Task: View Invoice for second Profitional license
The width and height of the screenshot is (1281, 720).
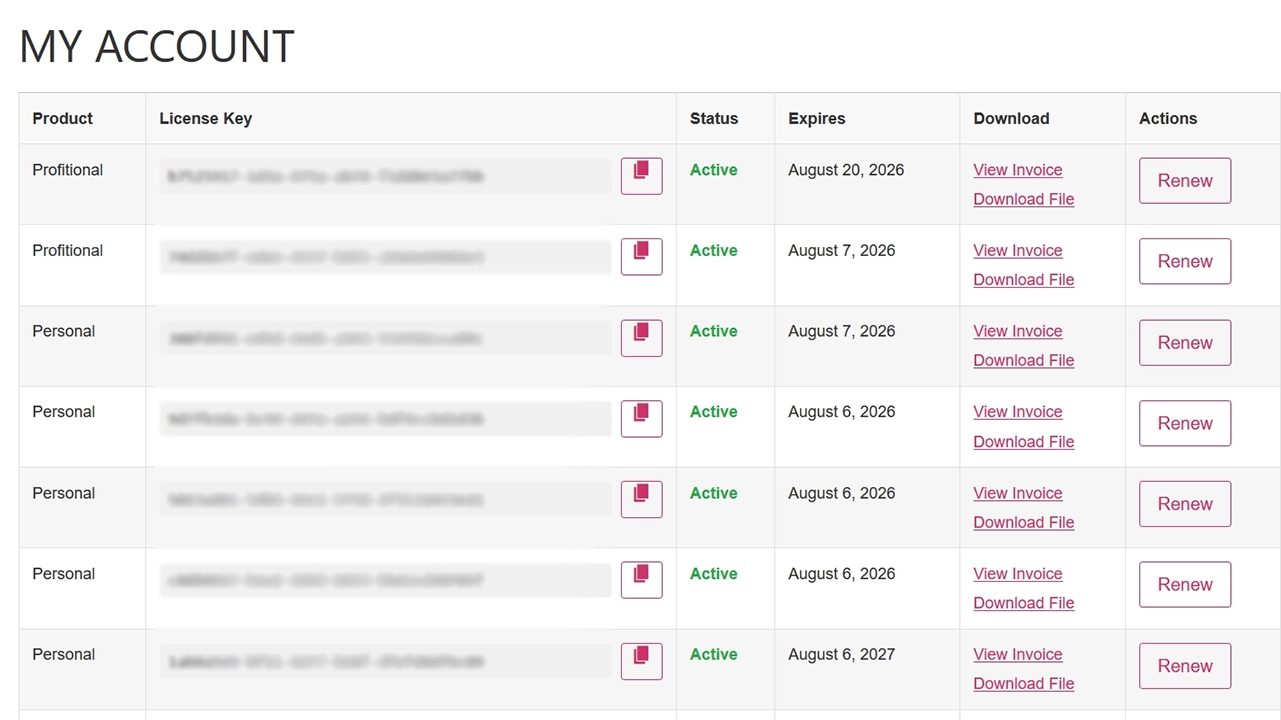Action: (1017, 251)
